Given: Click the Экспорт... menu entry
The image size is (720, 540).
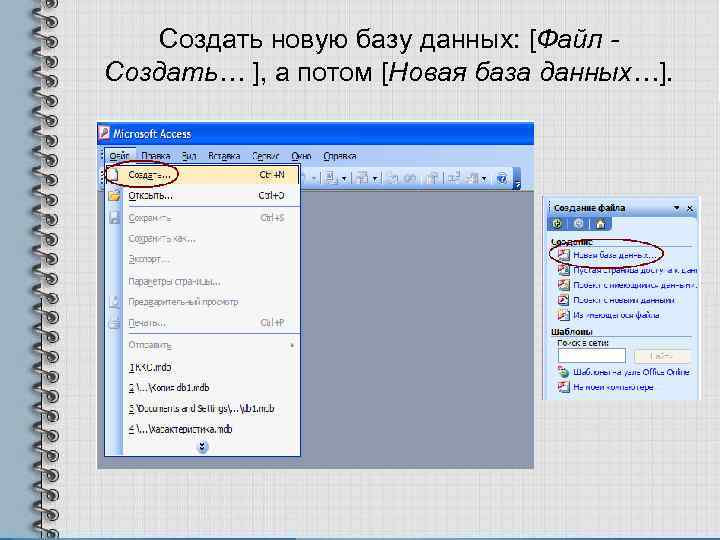Looking at the screenshot, I should point(202,259).
